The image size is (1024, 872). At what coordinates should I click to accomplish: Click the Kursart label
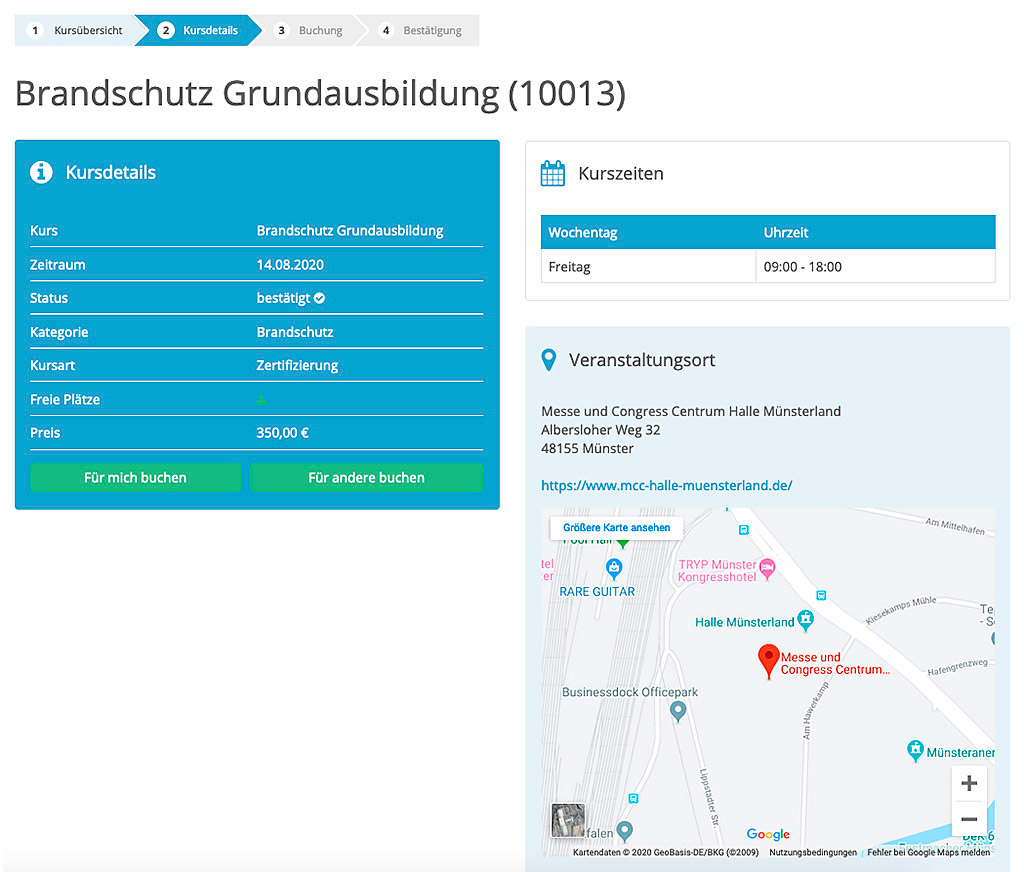[x=52, y=365]
